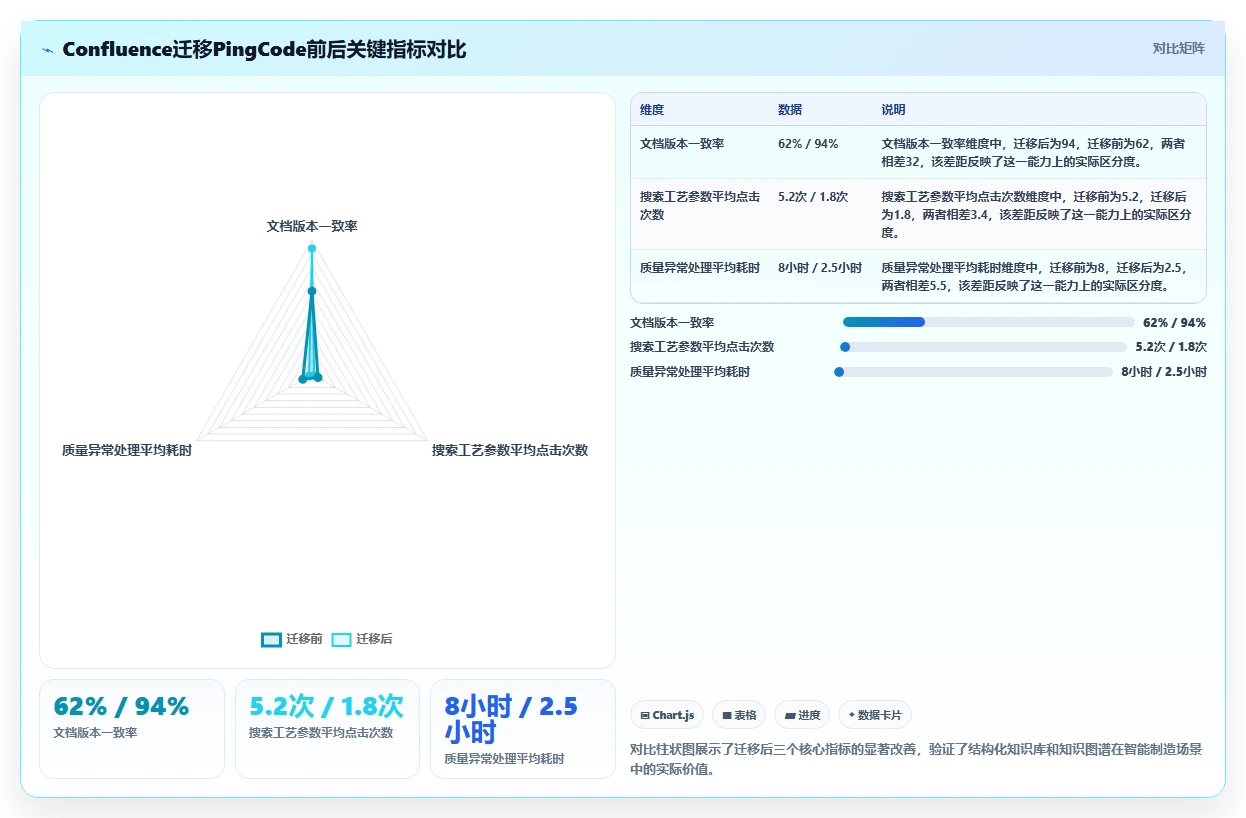Click the 表格 tag icon

pyautogui.click(x=727, y=715)
